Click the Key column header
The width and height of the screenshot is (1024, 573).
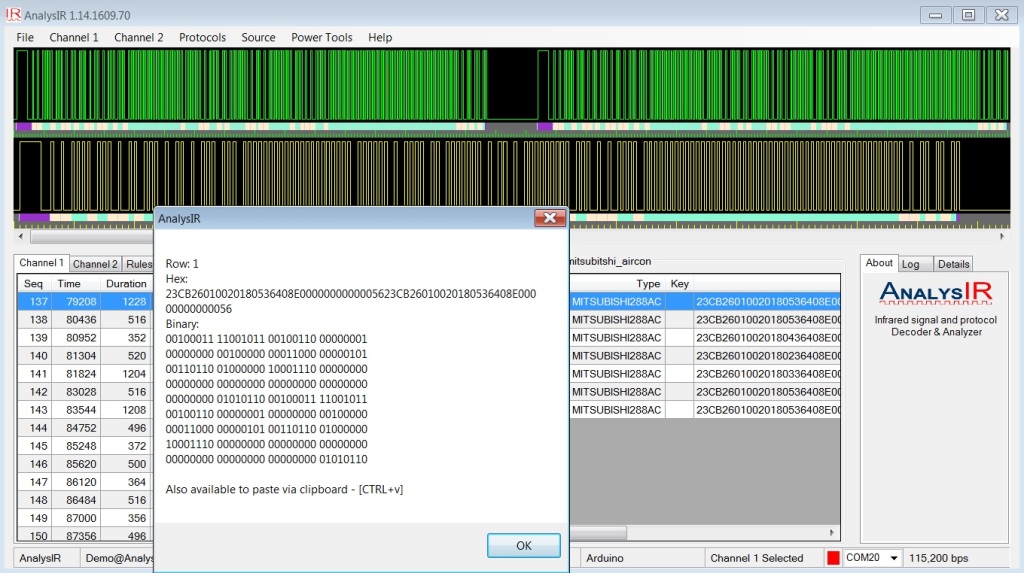tap(679, 284)
